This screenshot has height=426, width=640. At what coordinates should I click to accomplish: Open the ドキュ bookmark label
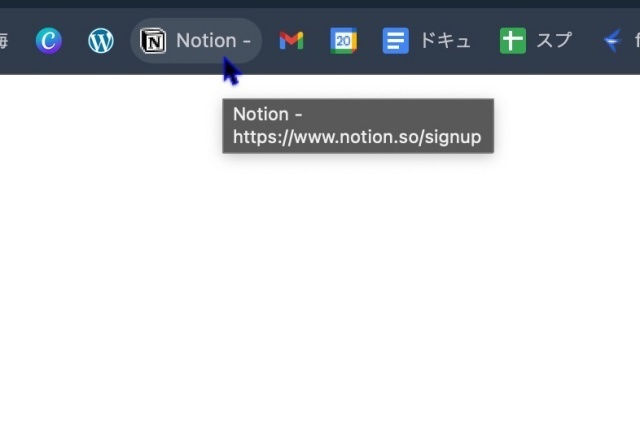pyautogui.click(x=445, y=40)
